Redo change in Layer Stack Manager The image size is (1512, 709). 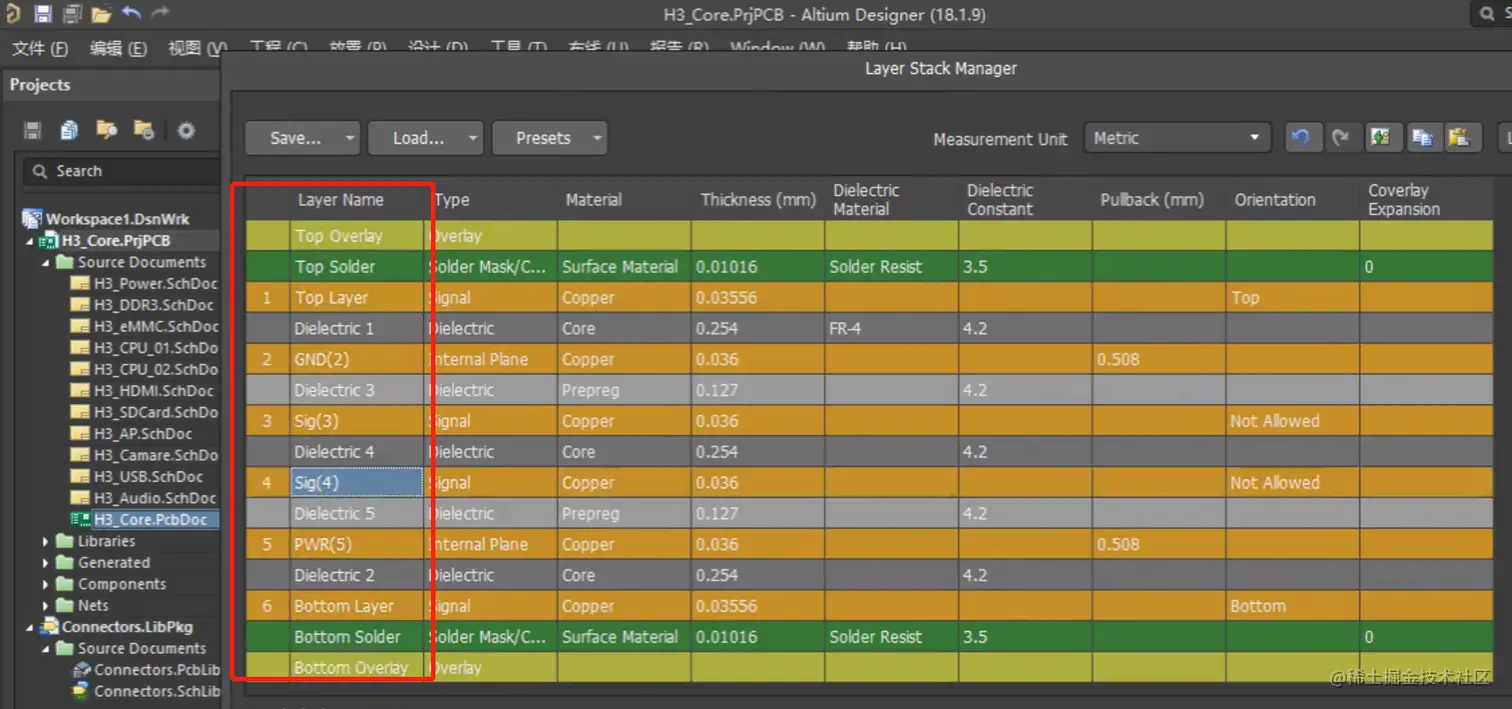click(1341, 138)
